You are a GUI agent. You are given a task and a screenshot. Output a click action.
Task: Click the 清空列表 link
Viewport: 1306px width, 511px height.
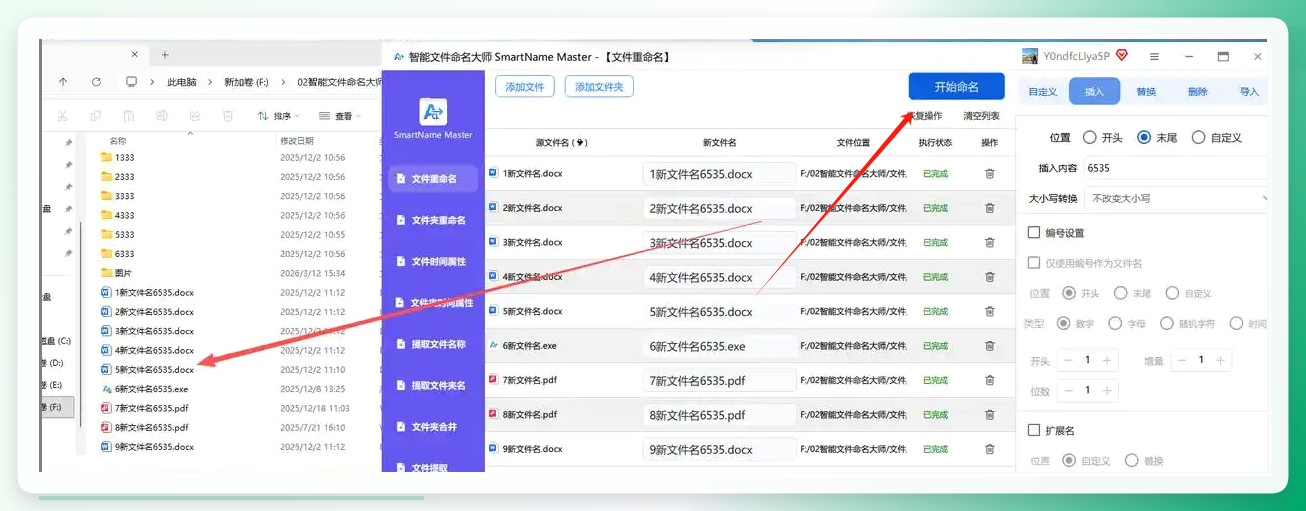[981, 116]
